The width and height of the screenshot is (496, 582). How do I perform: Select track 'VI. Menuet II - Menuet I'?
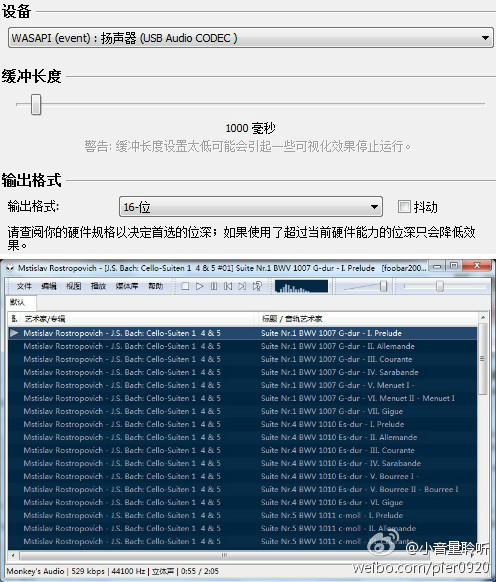tap(243, 398)
